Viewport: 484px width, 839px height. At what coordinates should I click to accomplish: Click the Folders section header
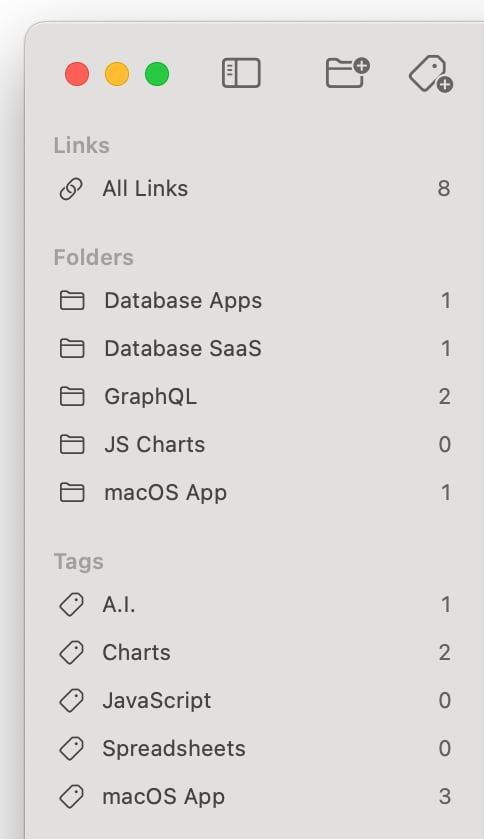tap(94, 257)
